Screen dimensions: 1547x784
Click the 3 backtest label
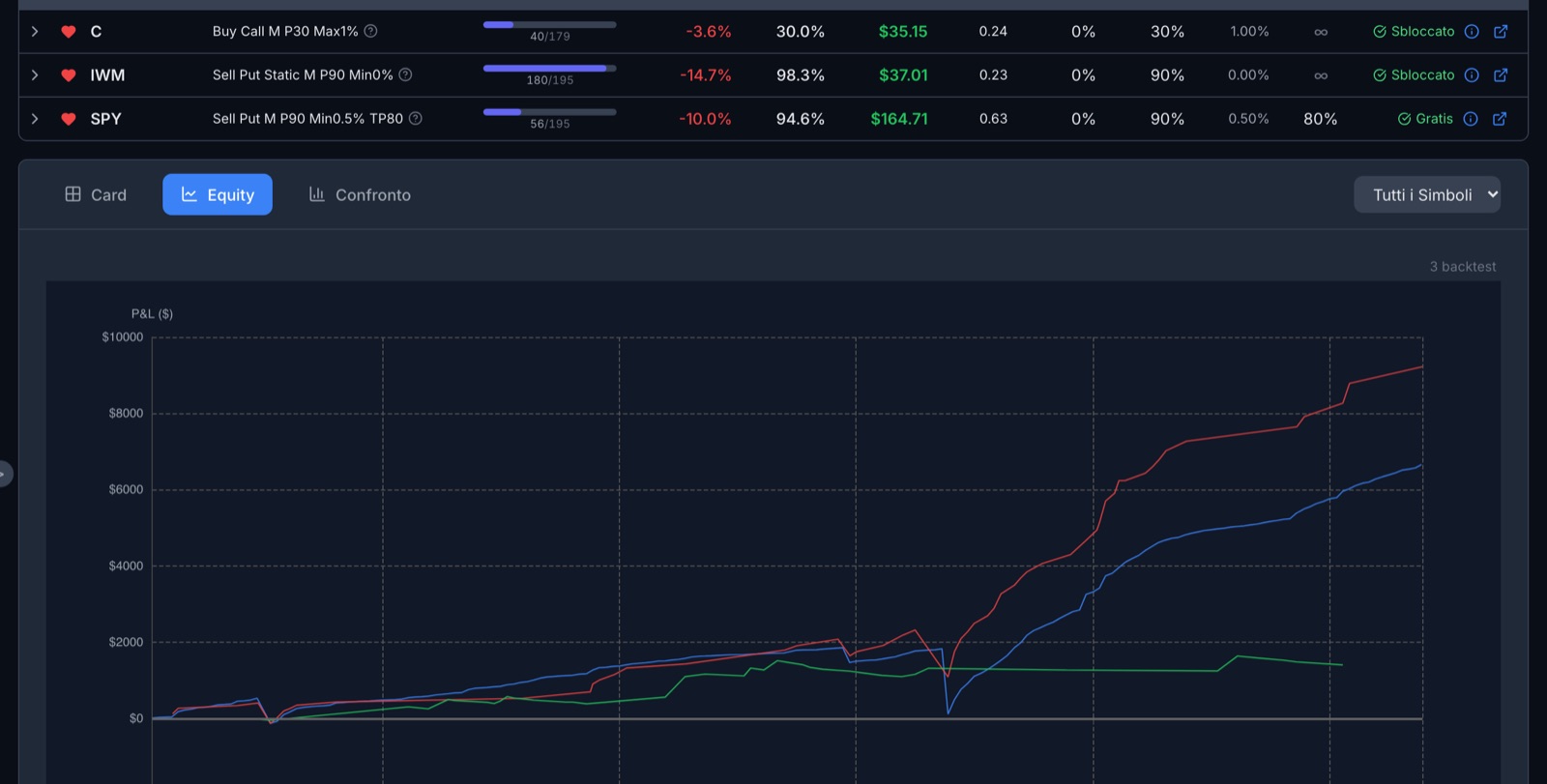tap(1463, 267)
